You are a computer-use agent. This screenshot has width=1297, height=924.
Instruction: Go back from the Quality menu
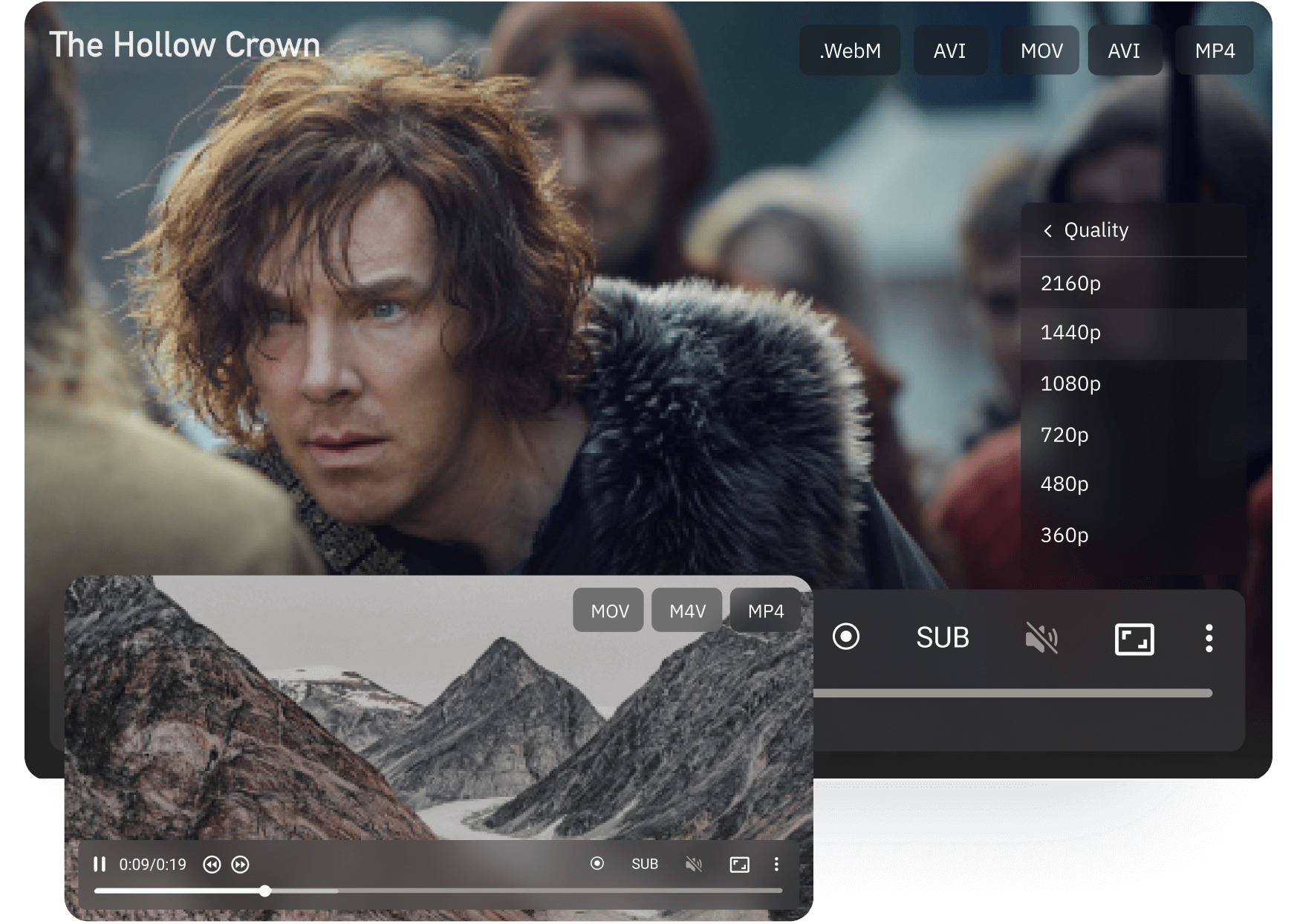click(1047, 231)
